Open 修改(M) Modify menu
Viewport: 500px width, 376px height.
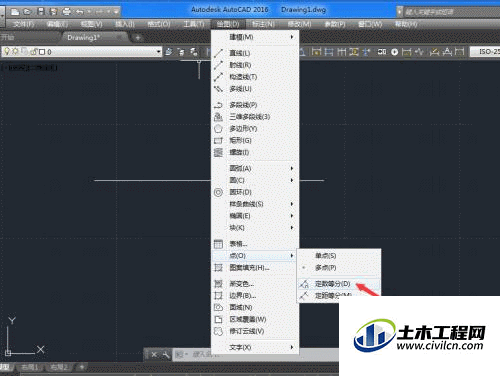point(299,24)
